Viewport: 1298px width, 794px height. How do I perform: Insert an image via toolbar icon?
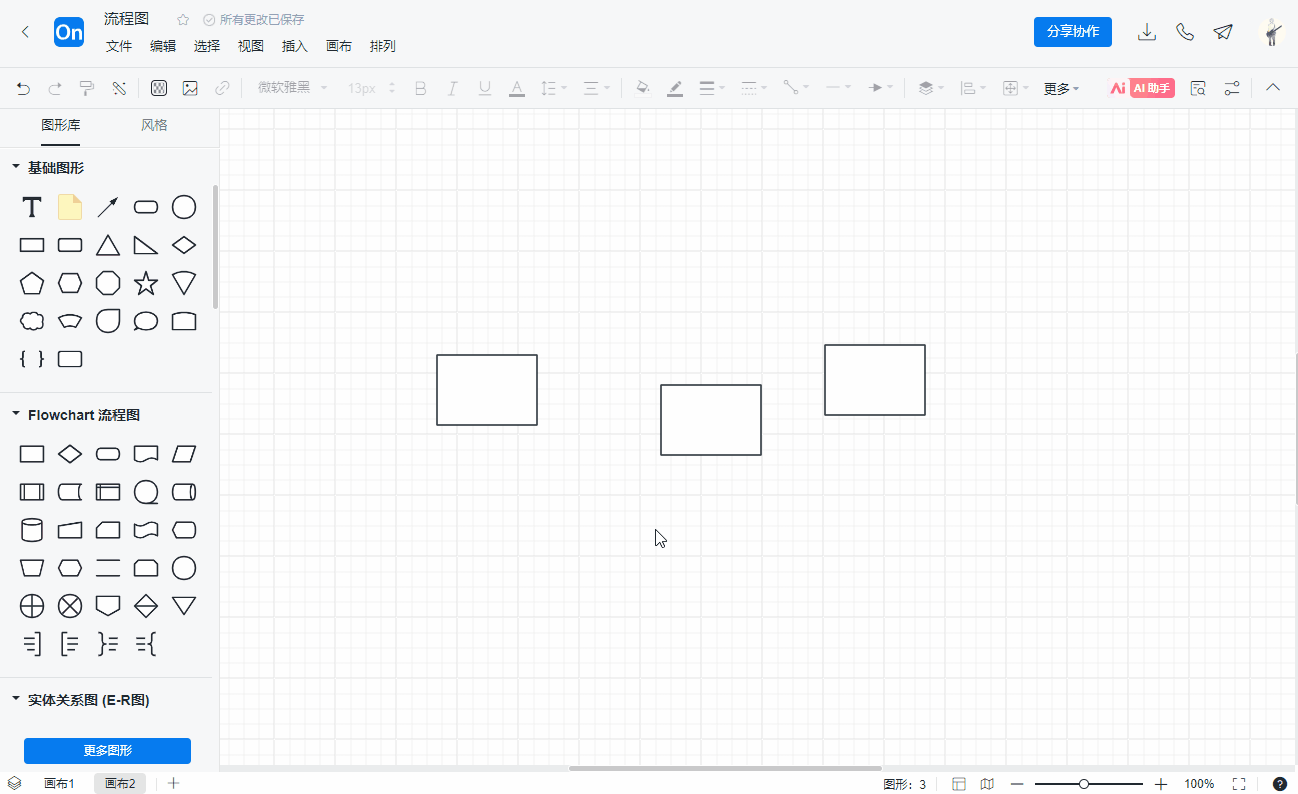(190, 88)
